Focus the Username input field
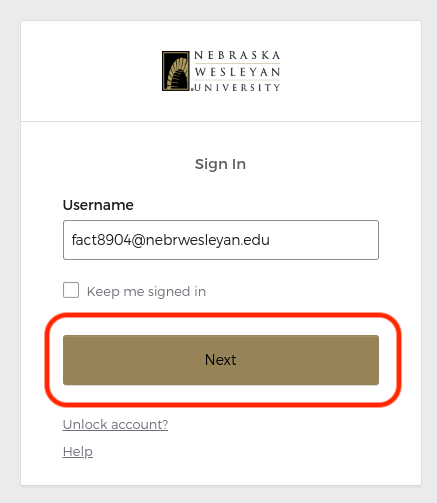Viewport: 437px width, 503px height. tap(221, 240)
